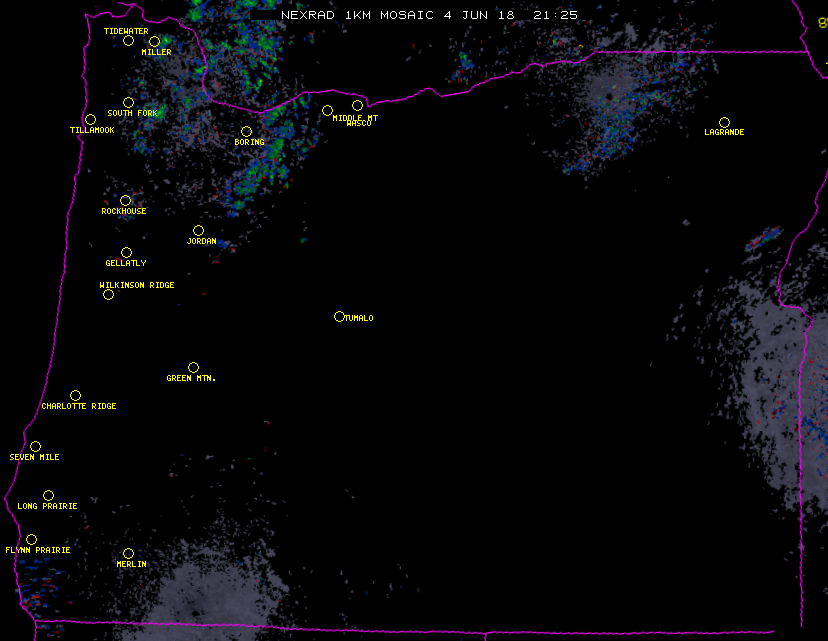Select the Miller station marker
The width and height of the screenshot is (828, 641).
click(154, 42)
